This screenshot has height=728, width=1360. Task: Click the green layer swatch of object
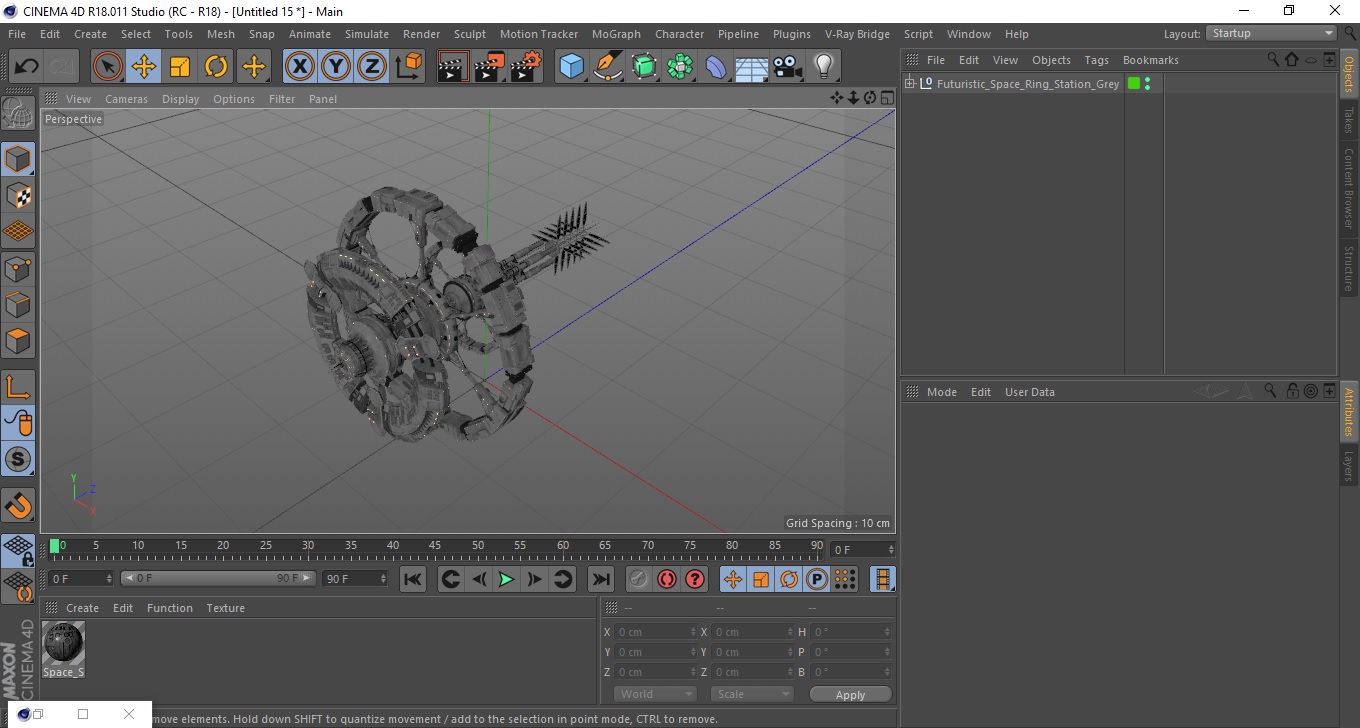[1134, 84]
